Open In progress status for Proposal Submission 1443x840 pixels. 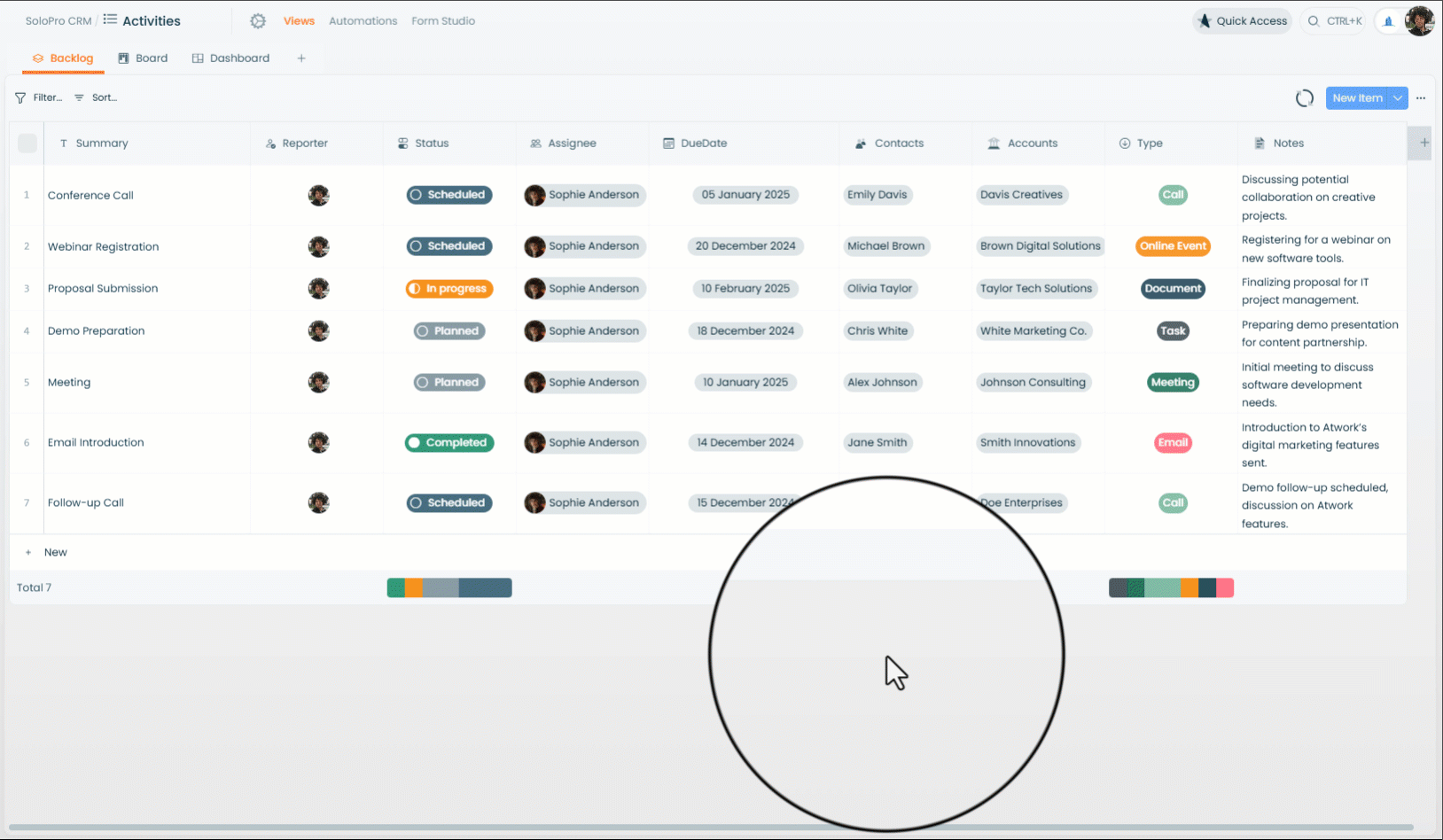click(x=449, y=289)
